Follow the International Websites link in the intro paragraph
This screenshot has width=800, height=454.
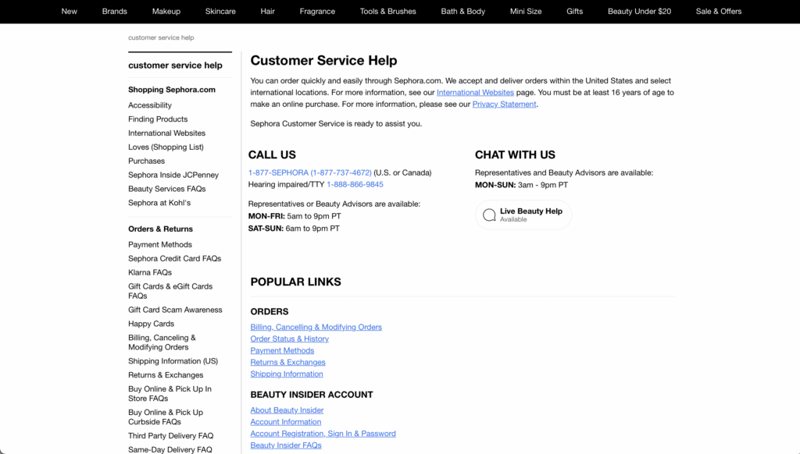pyautogui.click(x=475, y=92)
